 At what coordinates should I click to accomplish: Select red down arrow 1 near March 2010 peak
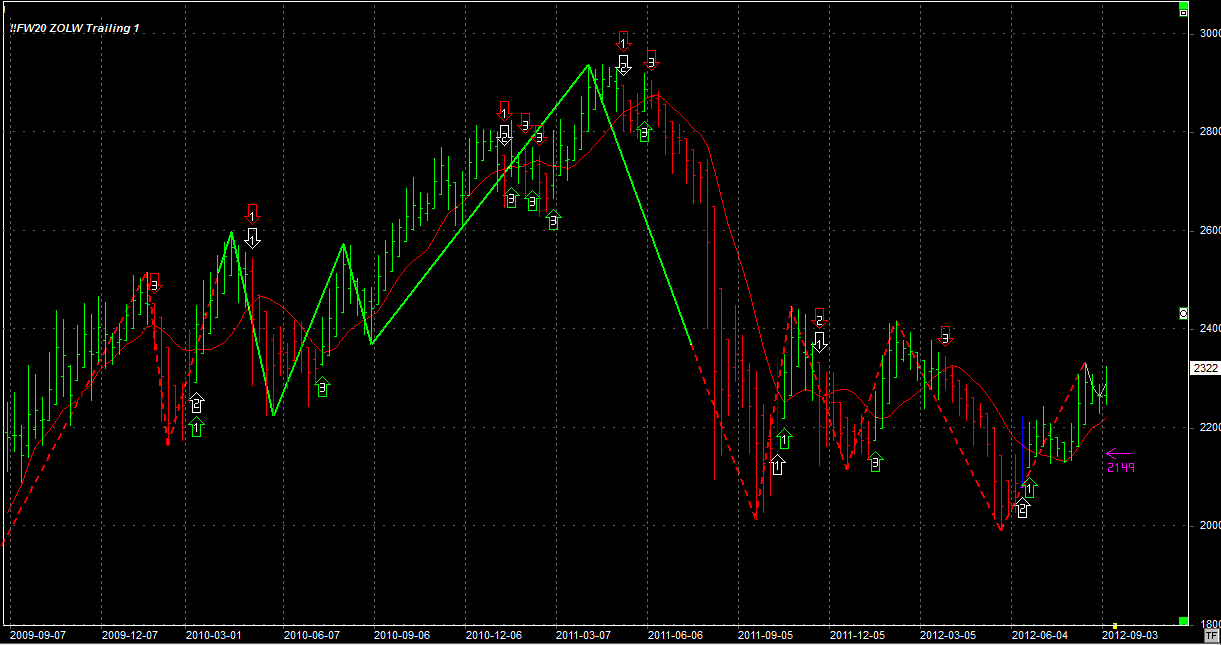coord(252,213)
